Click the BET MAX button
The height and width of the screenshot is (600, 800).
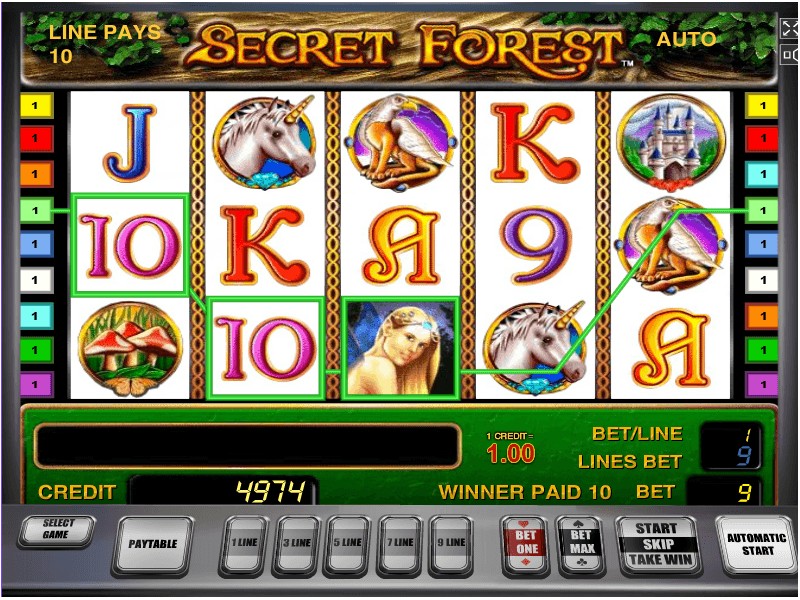[x=581, y=544]
